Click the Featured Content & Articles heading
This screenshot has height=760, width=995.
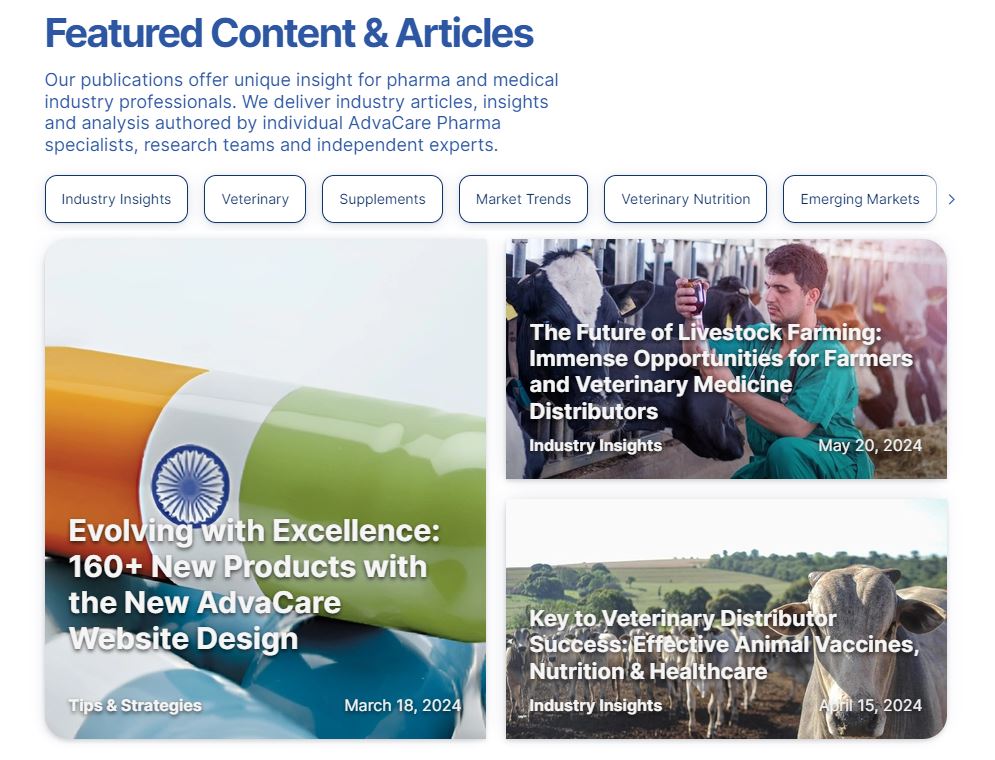pos(289,33)
